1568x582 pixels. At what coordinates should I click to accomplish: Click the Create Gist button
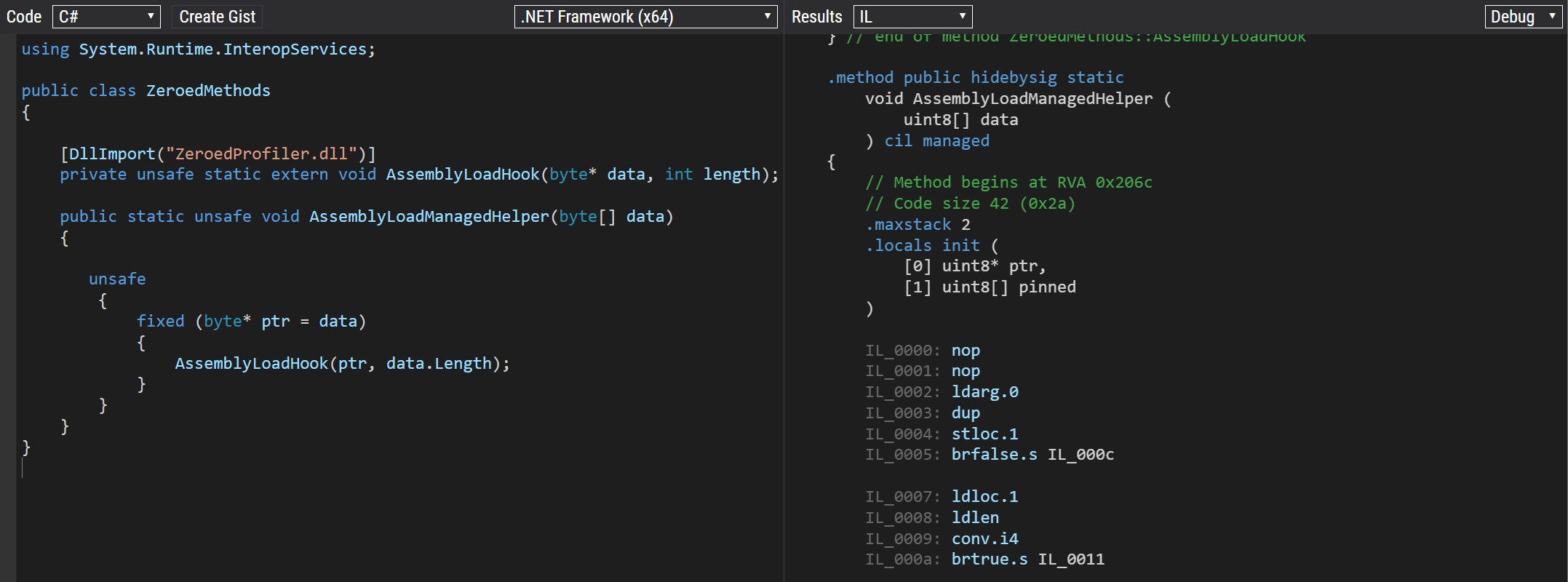click(217, 17)
